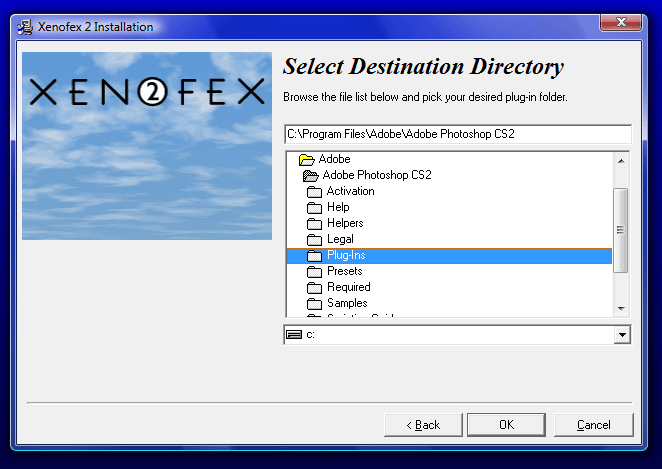The height and width of the screenshot is (469, 662).
Task: Choose the Required folder name
Action: tap(349, 287)
